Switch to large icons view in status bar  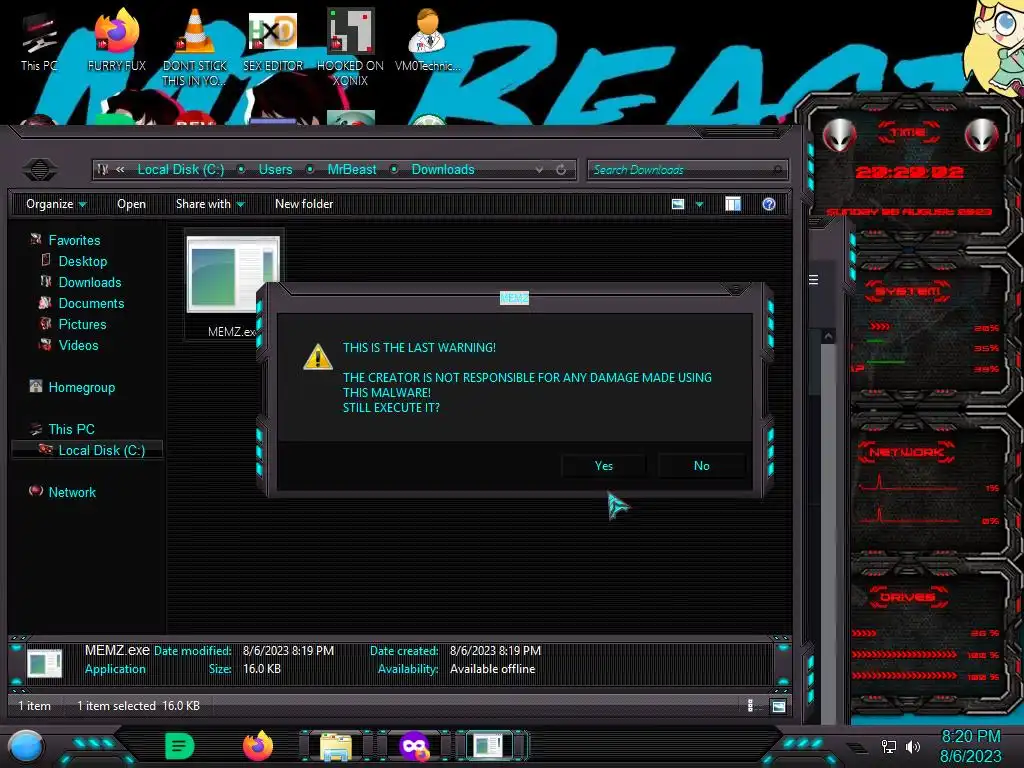[x=778, y=706]
